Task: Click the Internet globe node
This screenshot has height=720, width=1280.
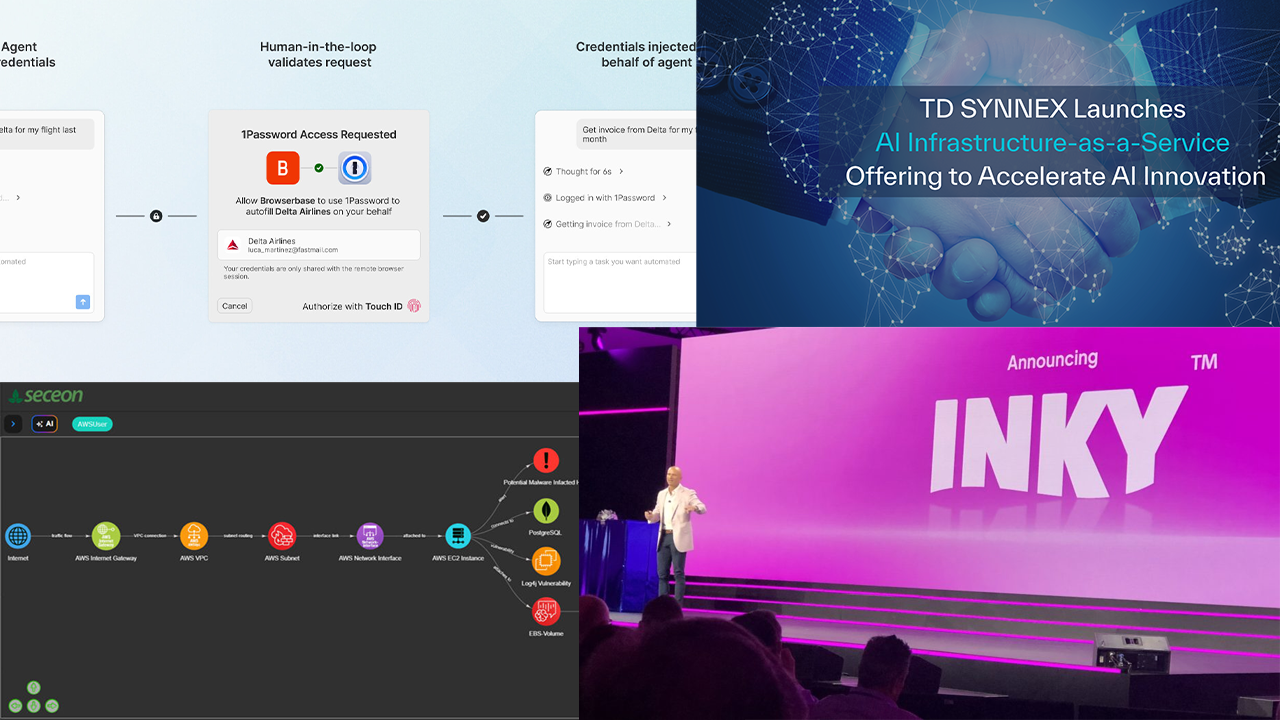Action: pyautogui.click(x=18, y=535)
